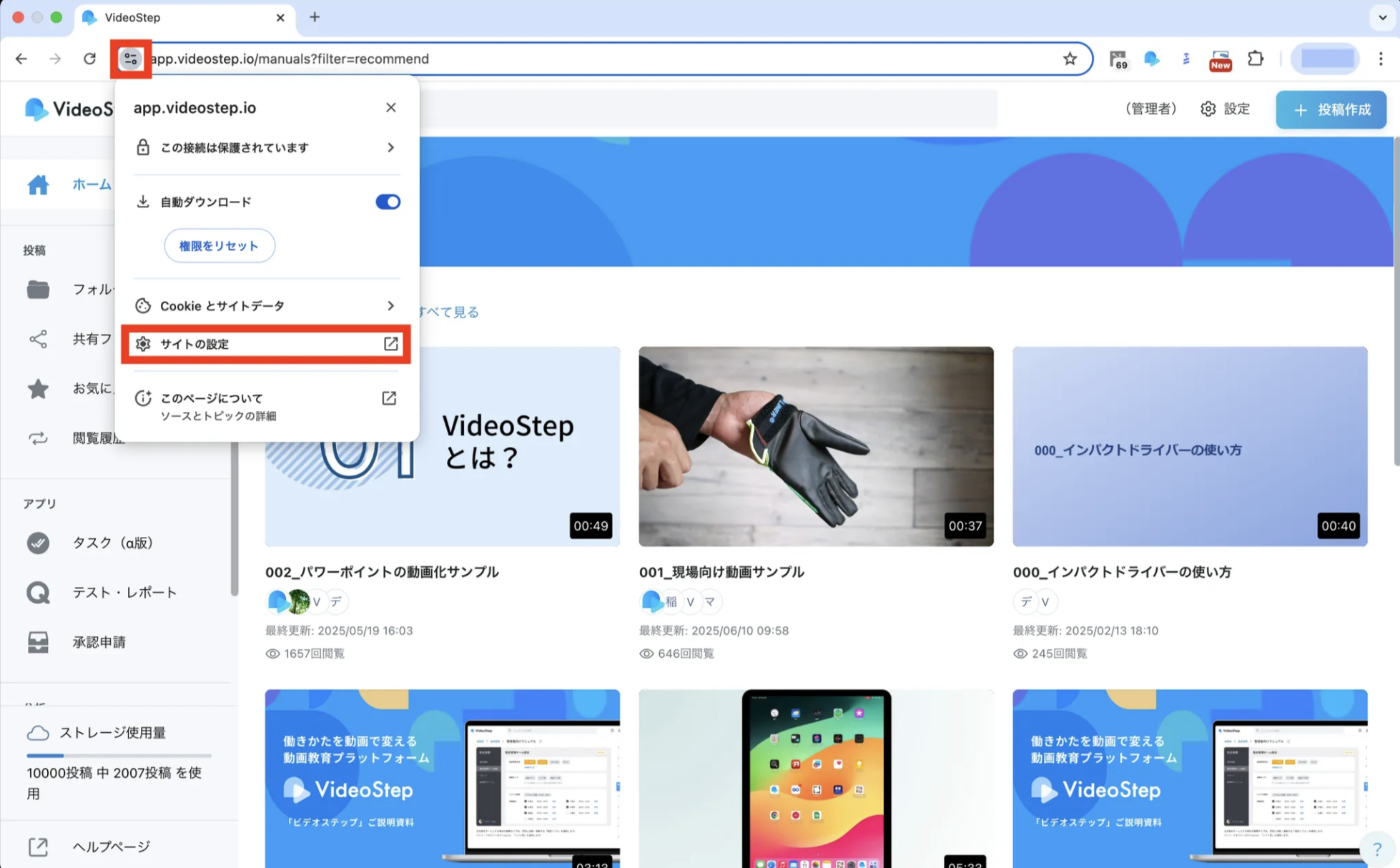This screenshot has width=1400, height=868.
Task: Click the home icon next to ホーム
Action: tap(38, 184)
